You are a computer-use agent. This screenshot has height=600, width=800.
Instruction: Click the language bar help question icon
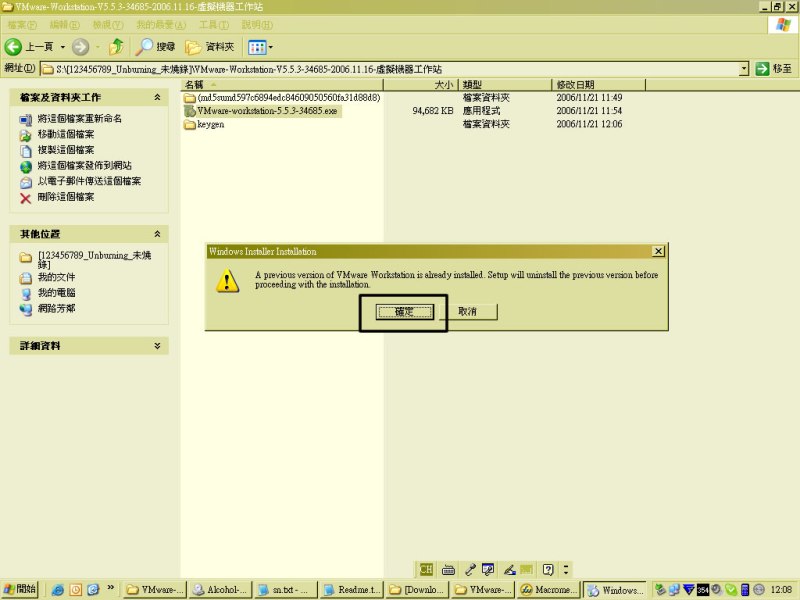point(548,569)
